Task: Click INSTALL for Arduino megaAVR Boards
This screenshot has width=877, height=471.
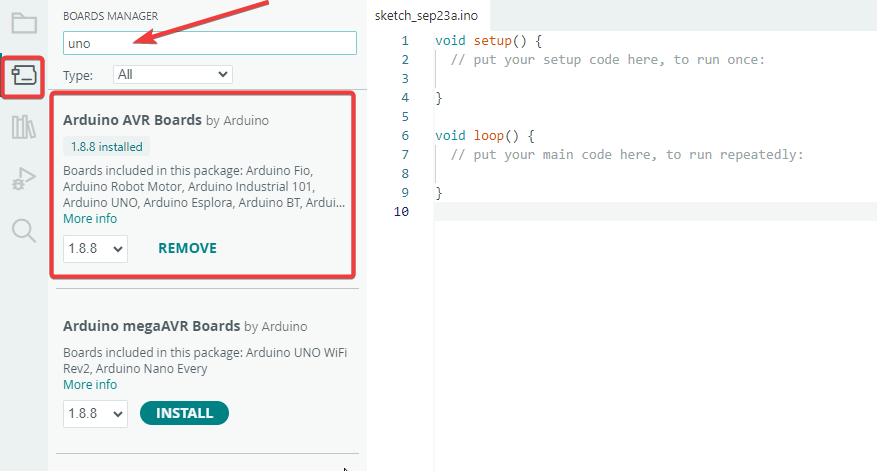Action: point(184,413)
